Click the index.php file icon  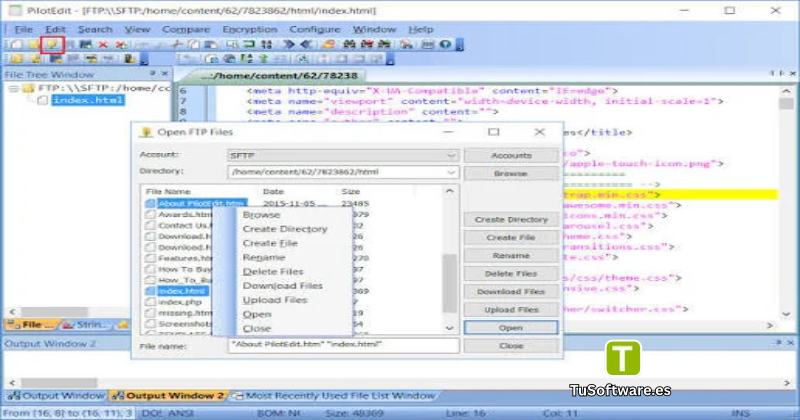150,302
